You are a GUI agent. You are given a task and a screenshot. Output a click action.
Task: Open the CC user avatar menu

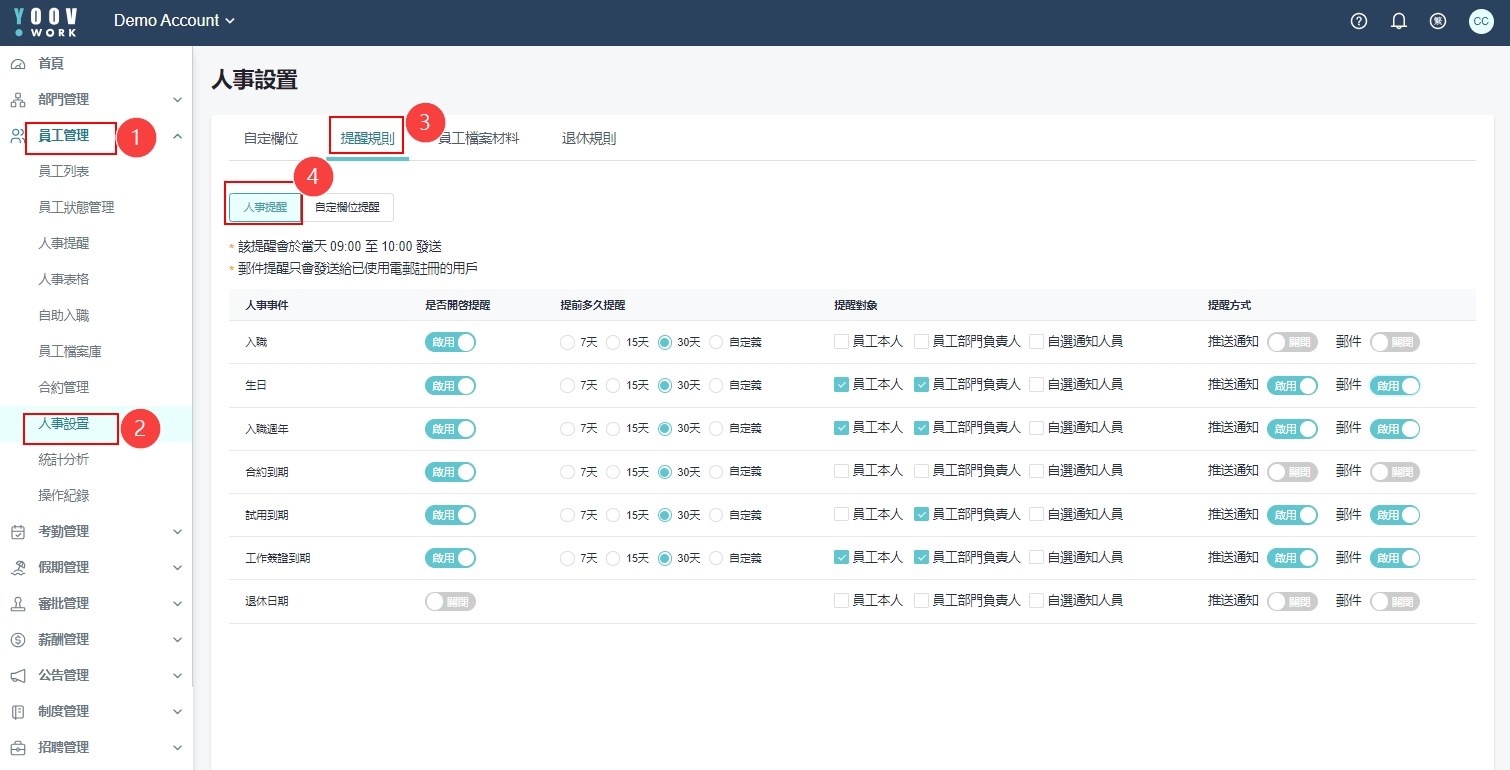pos(1481,21)
